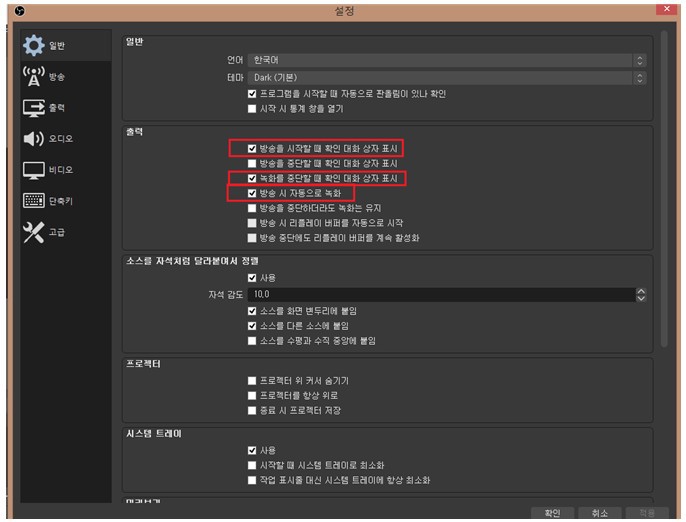Viewport: 686px width, 522px height.
Task: Toggle 녹화를 중단할 때 확인 대화 상자 표시
Action: tap(252, 178)
